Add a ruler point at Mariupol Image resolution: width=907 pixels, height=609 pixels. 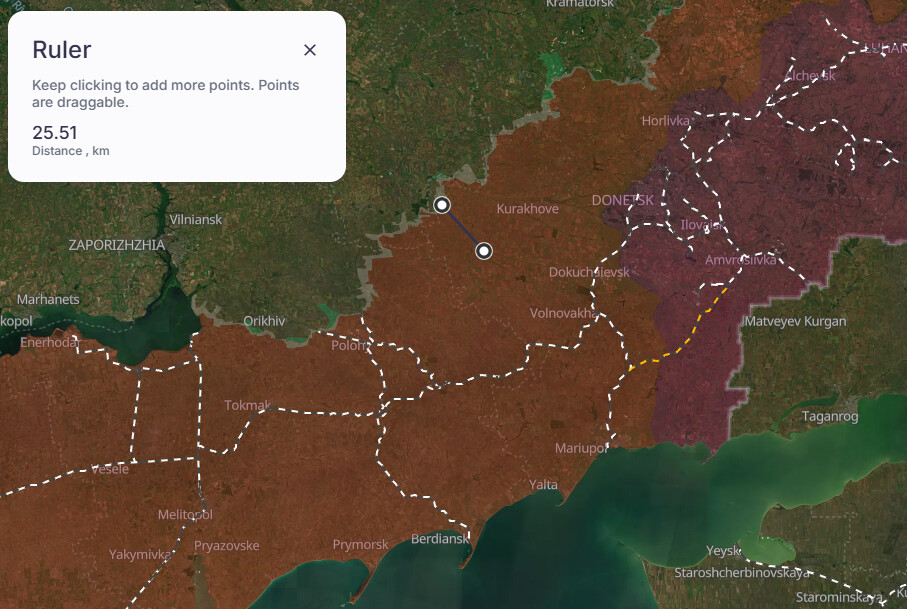pos(581,448)
